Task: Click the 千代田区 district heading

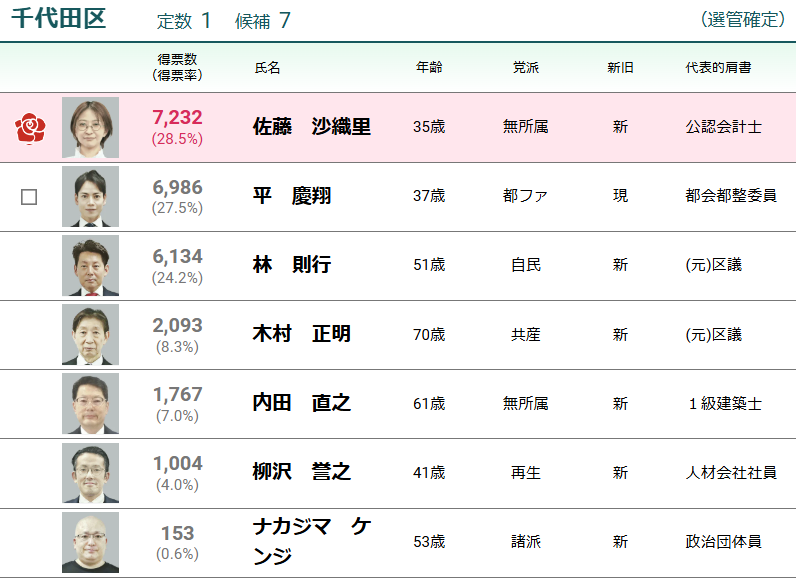Action: pos(59,19)
